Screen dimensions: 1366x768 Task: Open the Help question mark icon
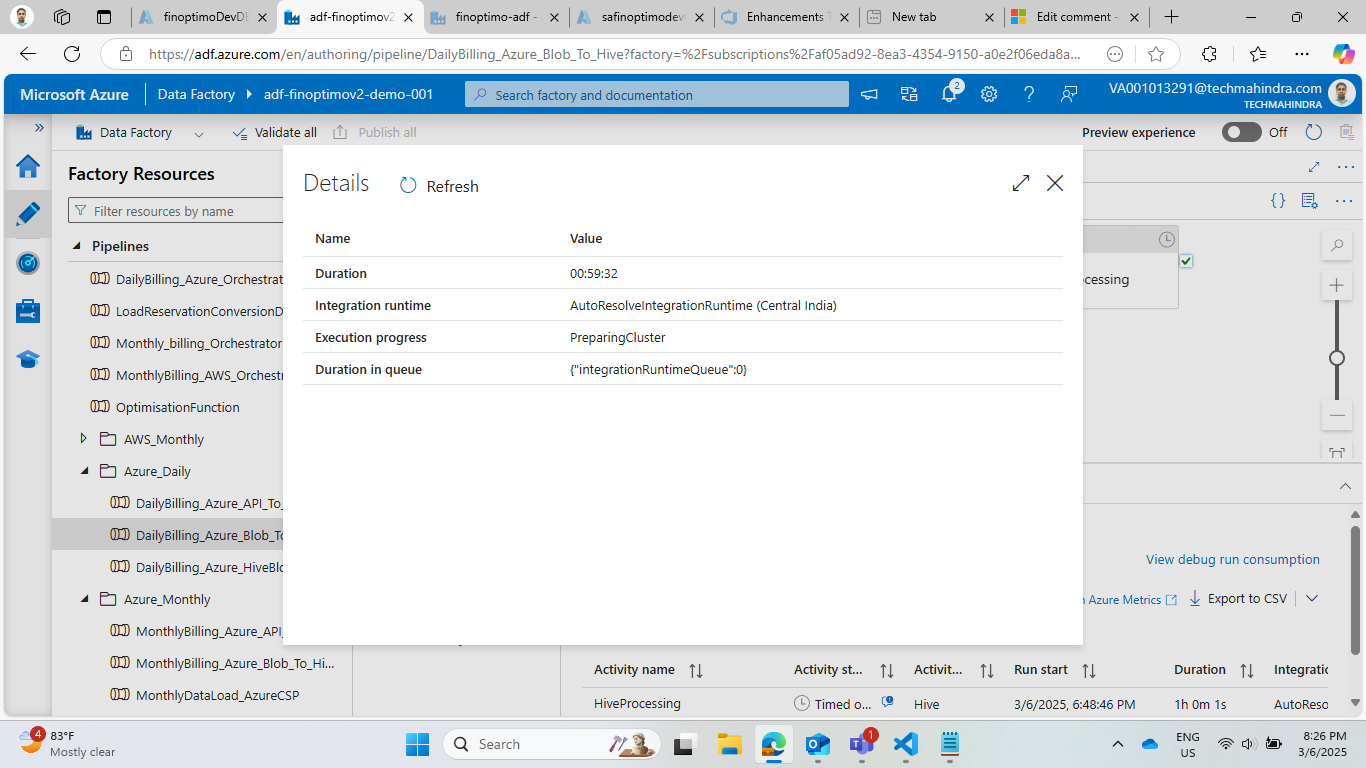click(1029, 94)
